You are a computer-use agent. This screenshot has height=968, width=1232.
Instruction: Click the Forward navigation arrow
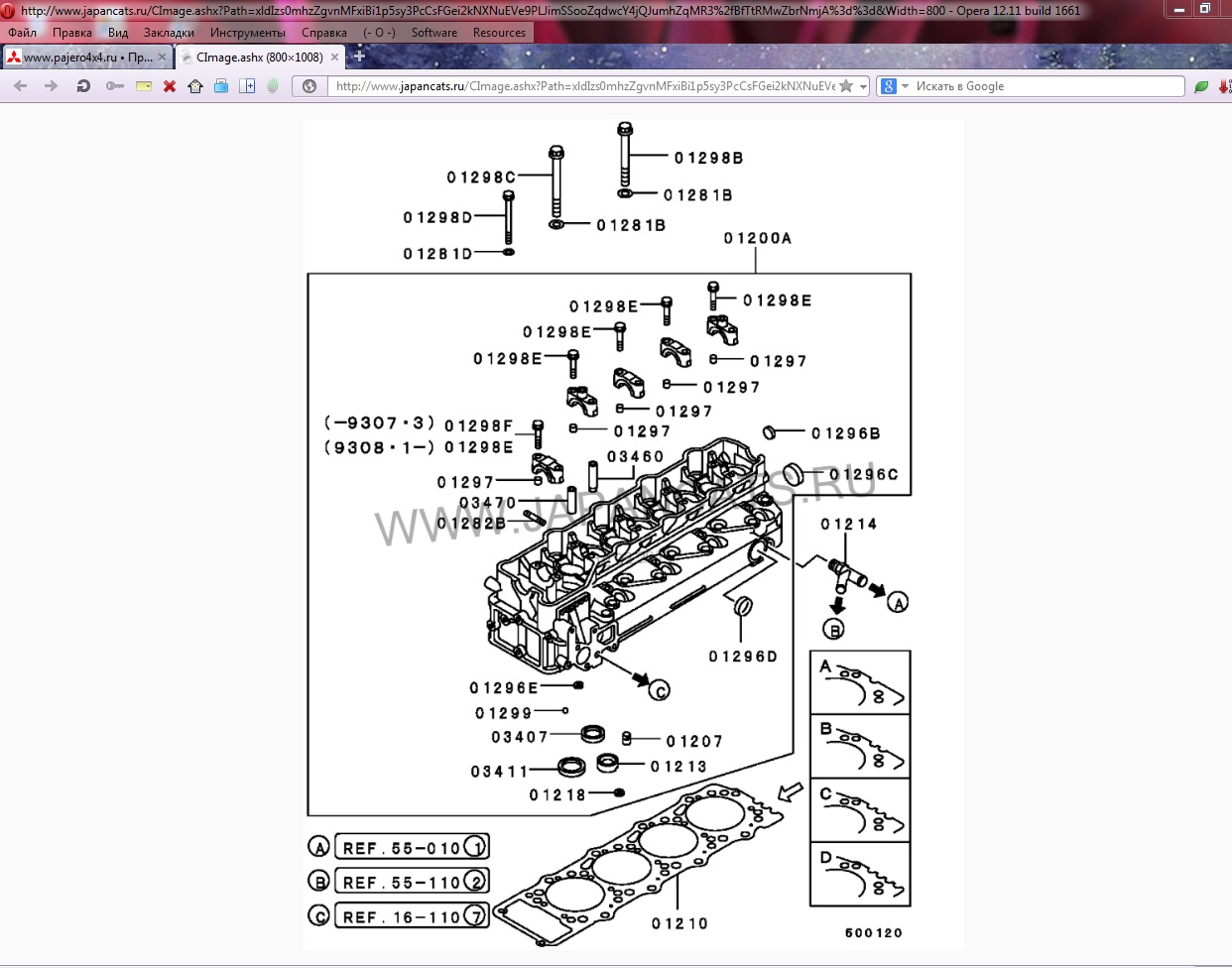tap(51, 86)
